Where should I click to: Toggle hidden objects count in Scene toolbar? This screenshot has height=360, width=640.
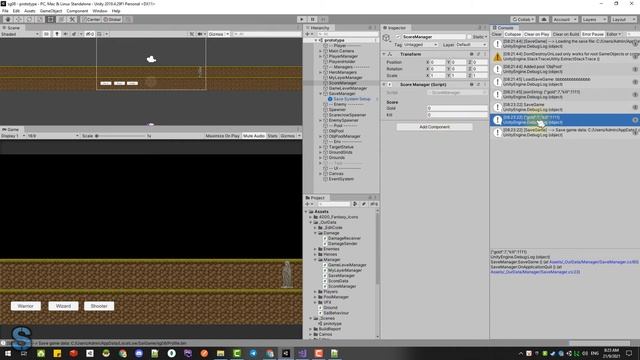[x=90, y=34]
